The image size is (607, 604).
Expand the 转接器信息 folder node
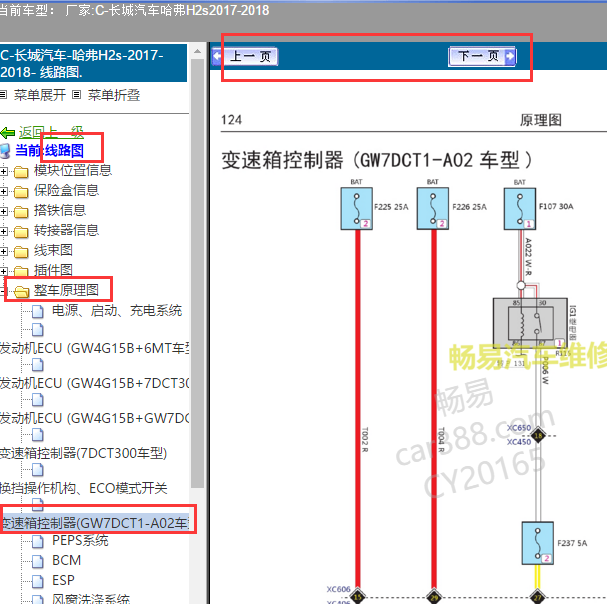pyautogui.click(x=3, y=232)
